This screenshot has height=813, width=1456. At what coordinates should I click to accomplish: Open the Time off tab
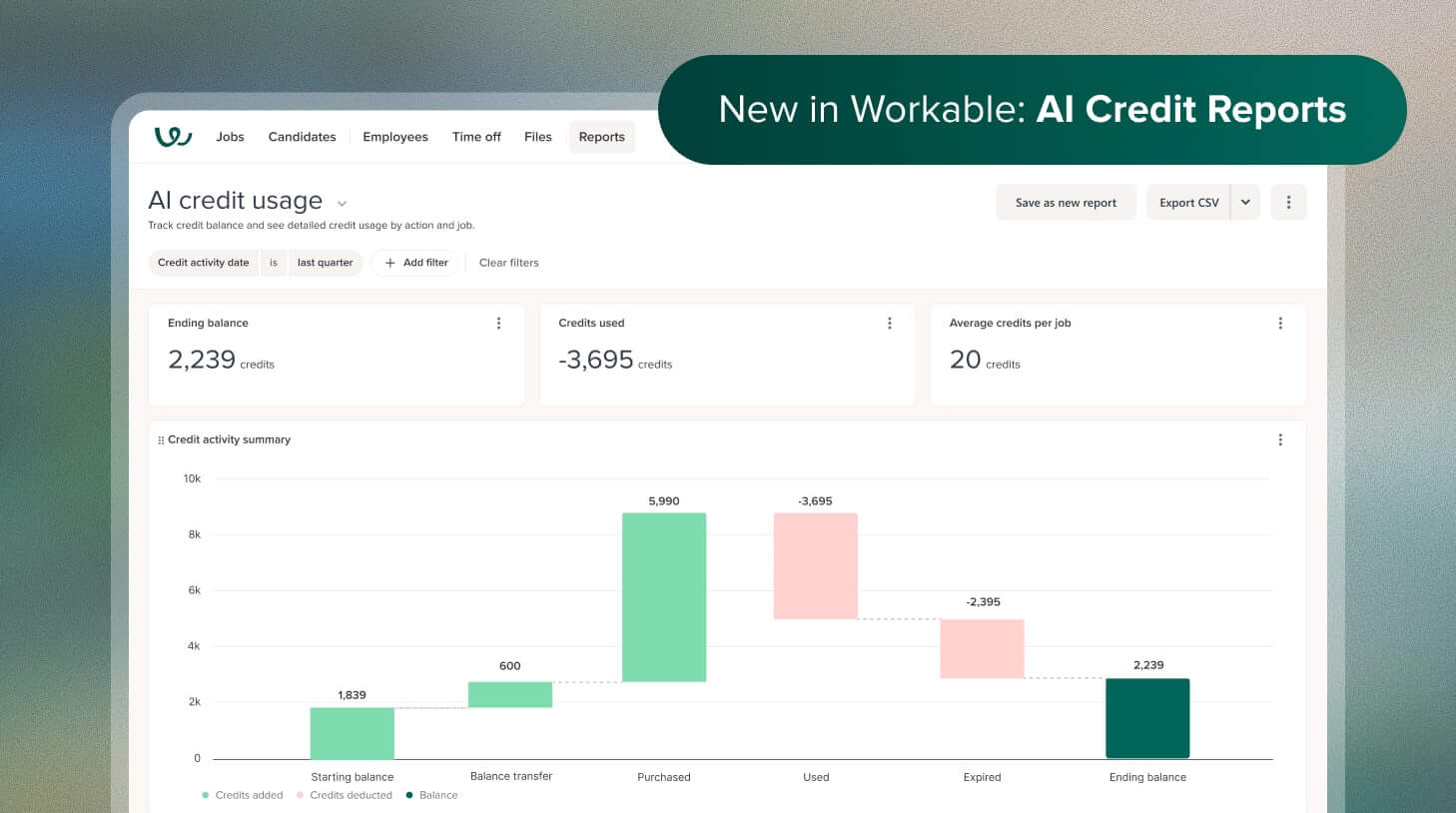[x=476, y=137]
